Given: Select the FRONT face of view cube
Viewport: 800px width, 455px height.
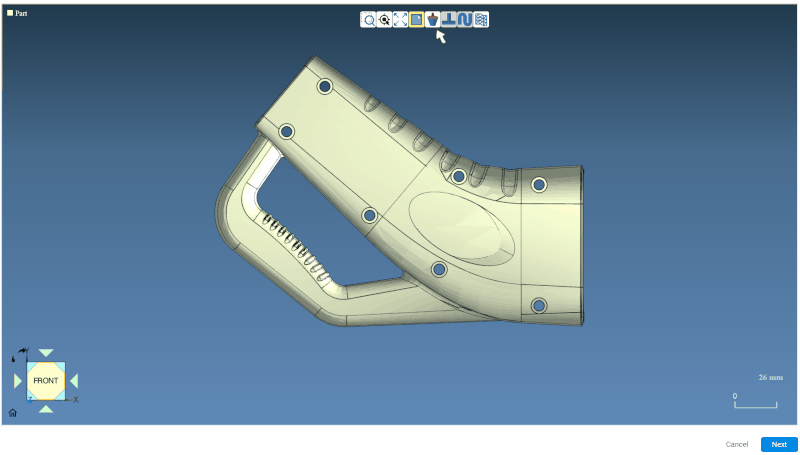Looking at the screenshot, I should pyautogui.click(x=46, y=381).
